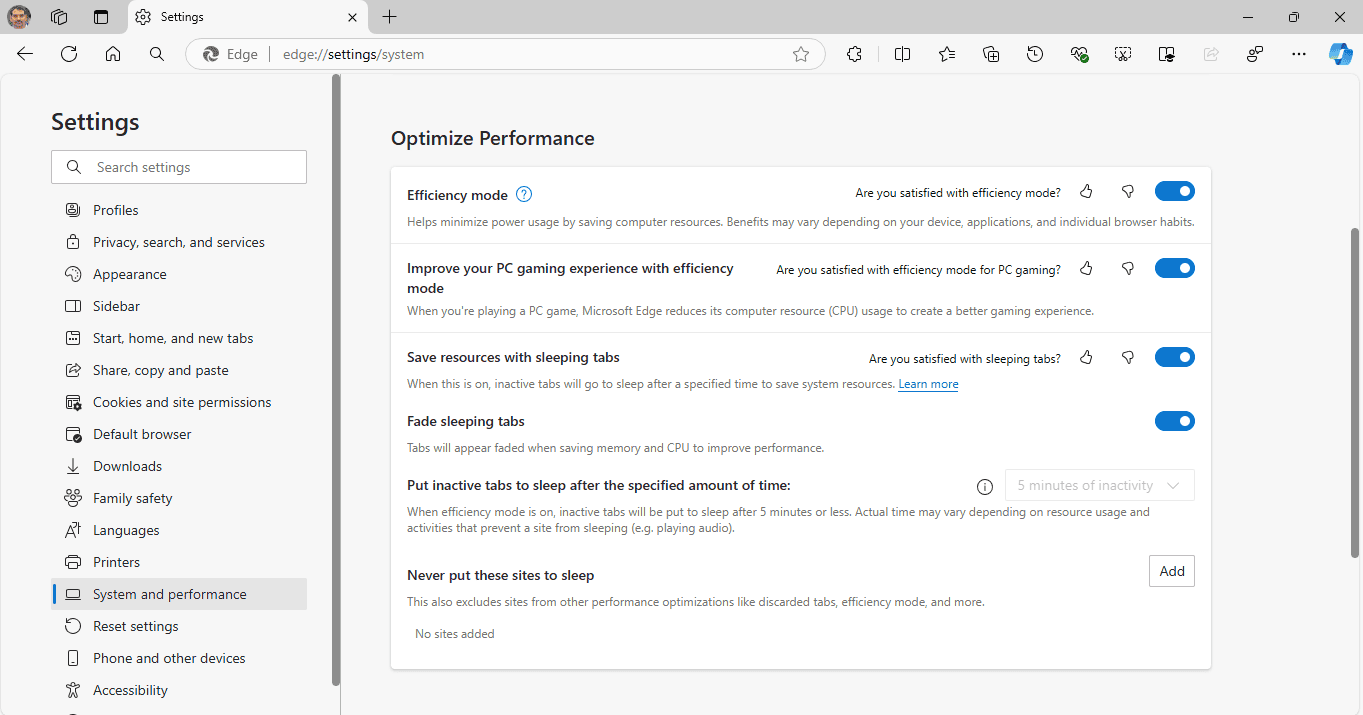This screenshot has height=715, width=1363.
Task: Follow the Learn more link
Action: 928,384
